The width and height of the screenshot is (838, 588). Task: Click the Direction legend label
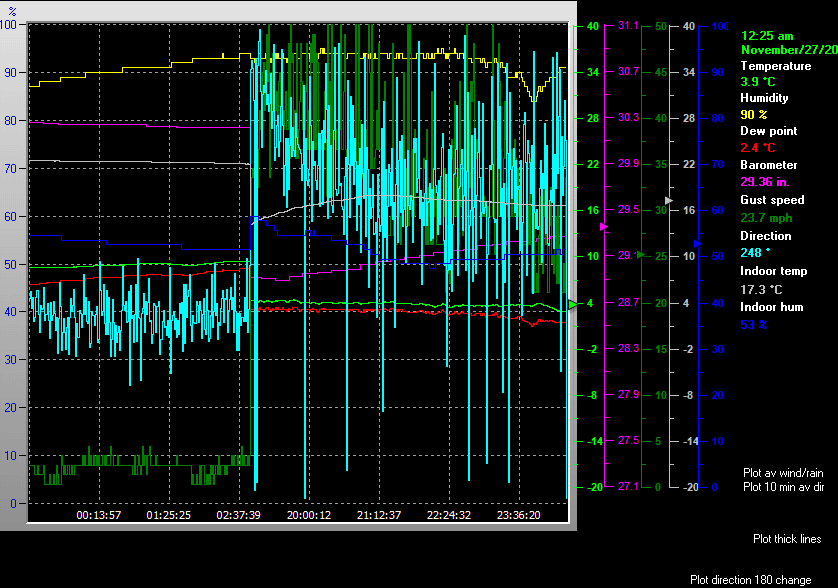[x=765, y=236]
